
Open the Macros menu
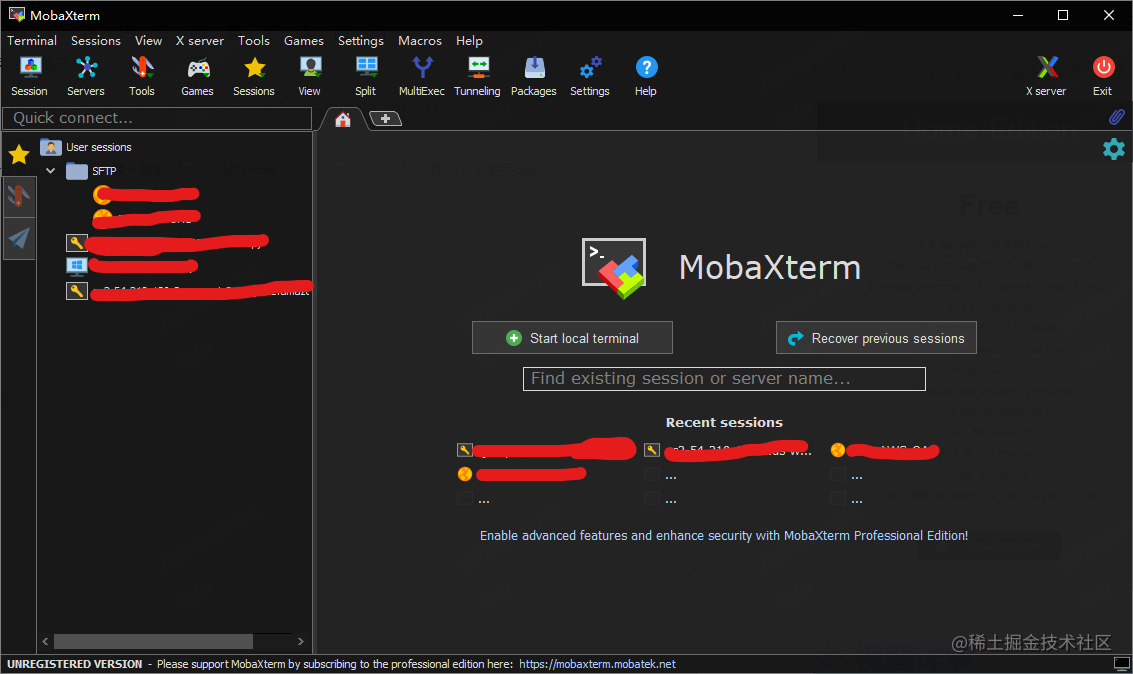click(419, 41)
